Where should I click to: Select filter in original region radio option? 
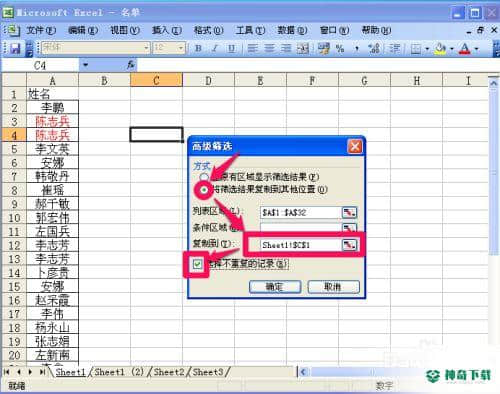pos(203,177)
